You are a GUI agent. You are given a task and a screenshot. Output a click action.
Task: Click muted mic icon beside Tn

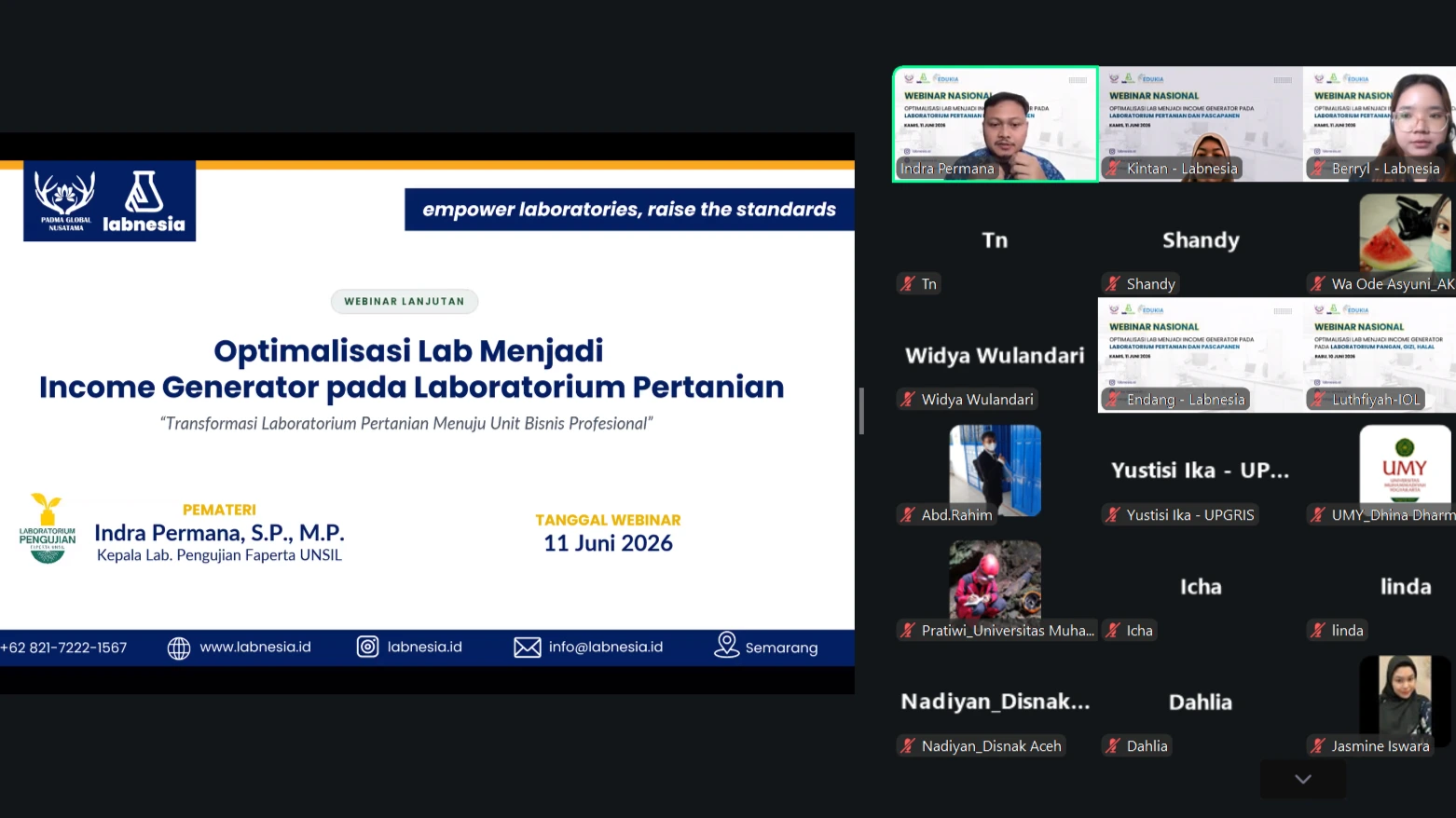[x=908, y=284]
